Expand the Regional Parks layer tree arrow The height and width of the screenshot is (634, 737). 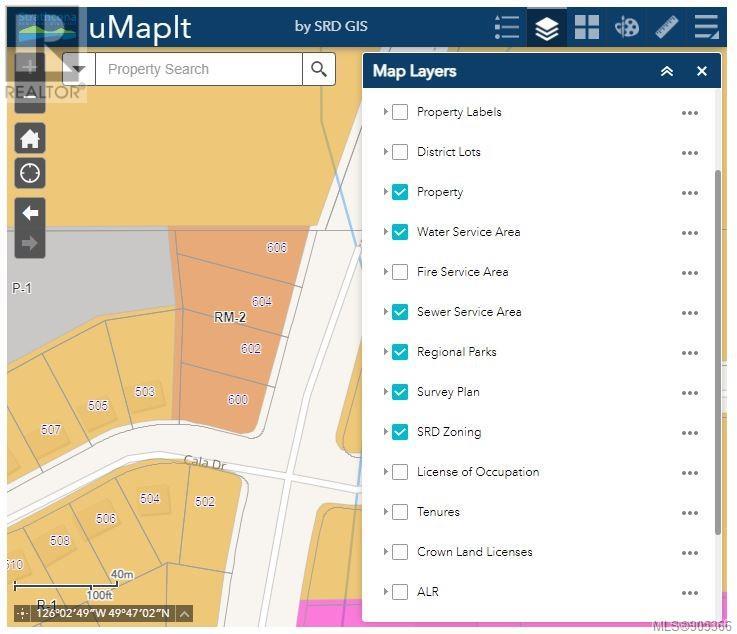click(385, 352)
